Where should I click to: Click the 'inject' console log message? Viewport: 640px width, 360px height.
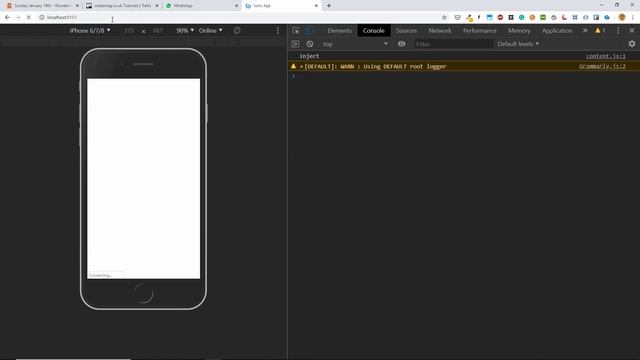(309, 56)
